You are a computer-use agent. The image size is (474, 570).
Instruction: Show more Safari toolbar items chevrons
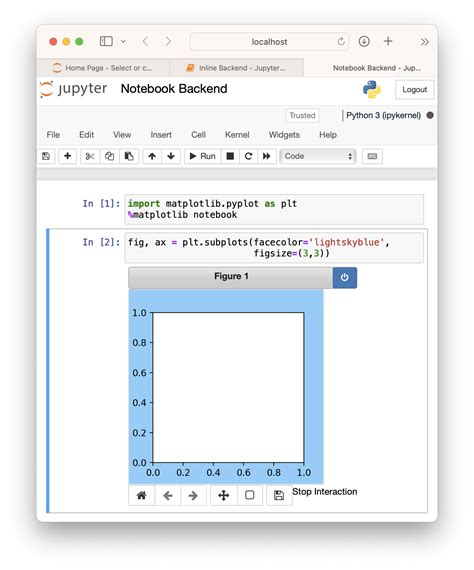click(425, 42)
